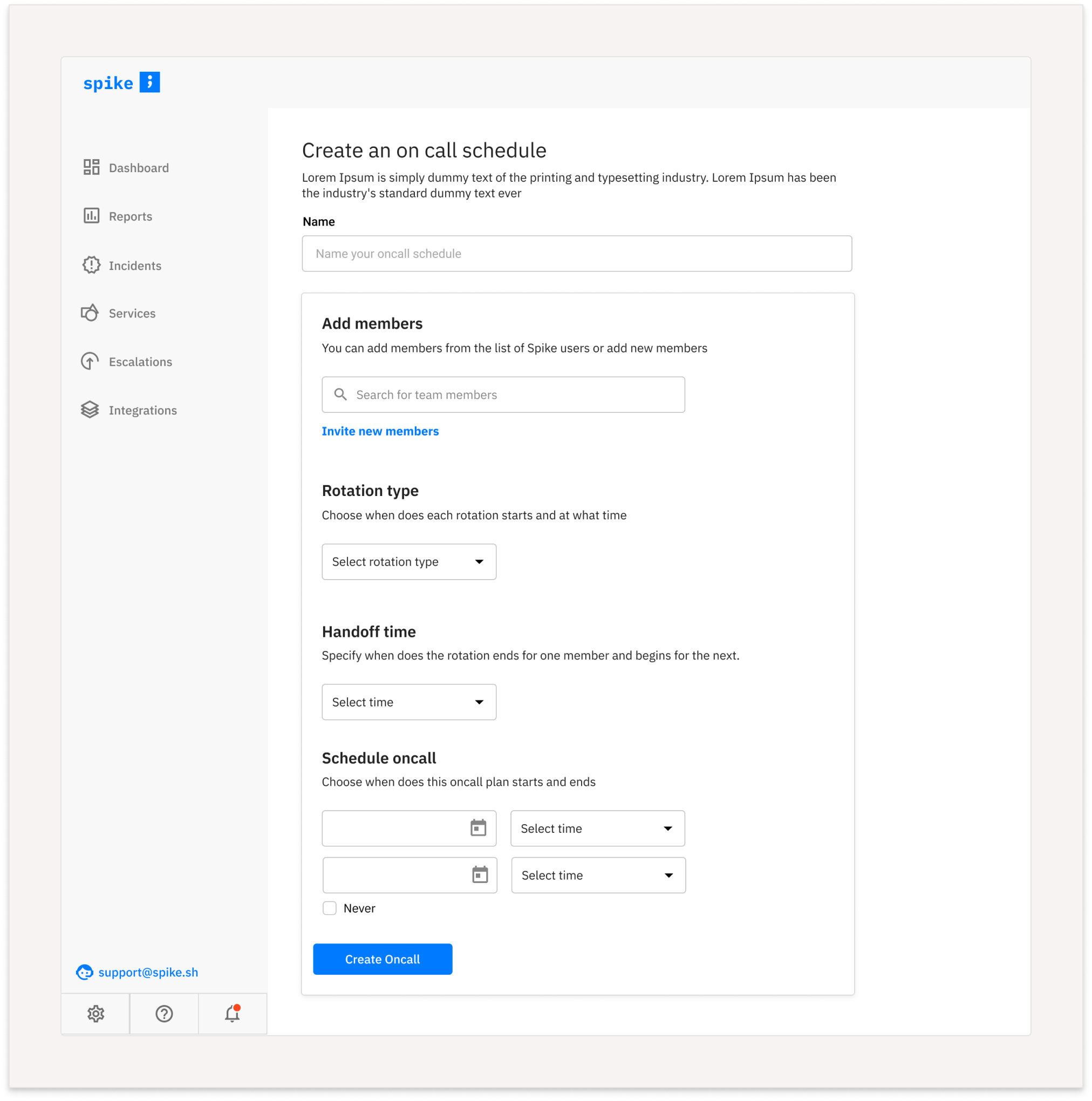This screenshot has width=1092, height=1101.
Task: Click the Incidents icon in sidebar
Action: click(90, 265)
